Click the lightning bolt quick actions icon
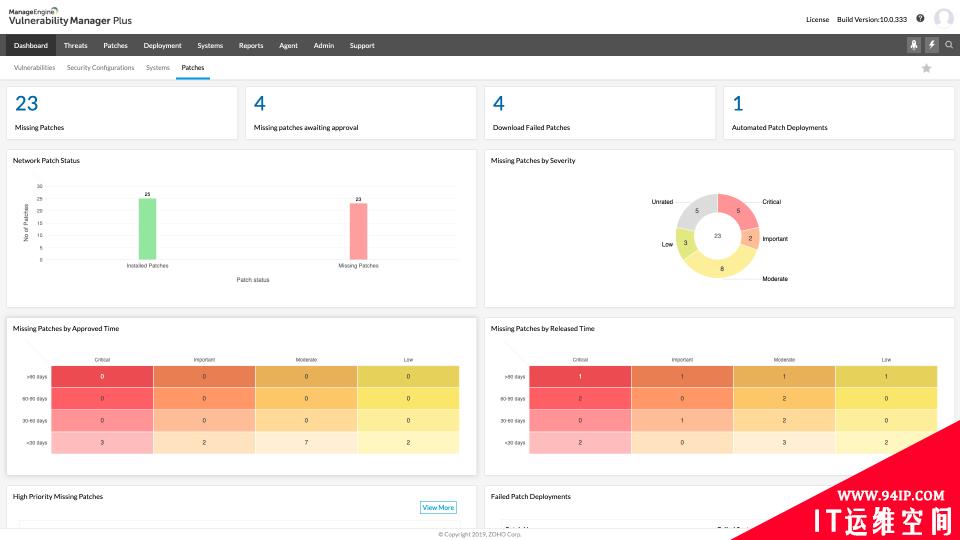Viewport: 960px width, 540px height. (932, 45)
